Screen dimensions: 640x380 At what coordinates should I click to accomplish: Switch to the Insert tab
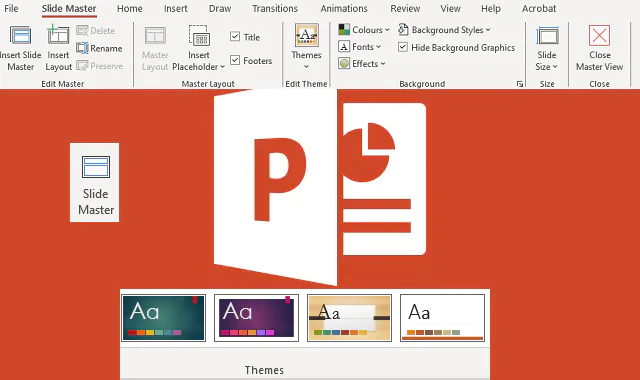[x=176, y=9]
